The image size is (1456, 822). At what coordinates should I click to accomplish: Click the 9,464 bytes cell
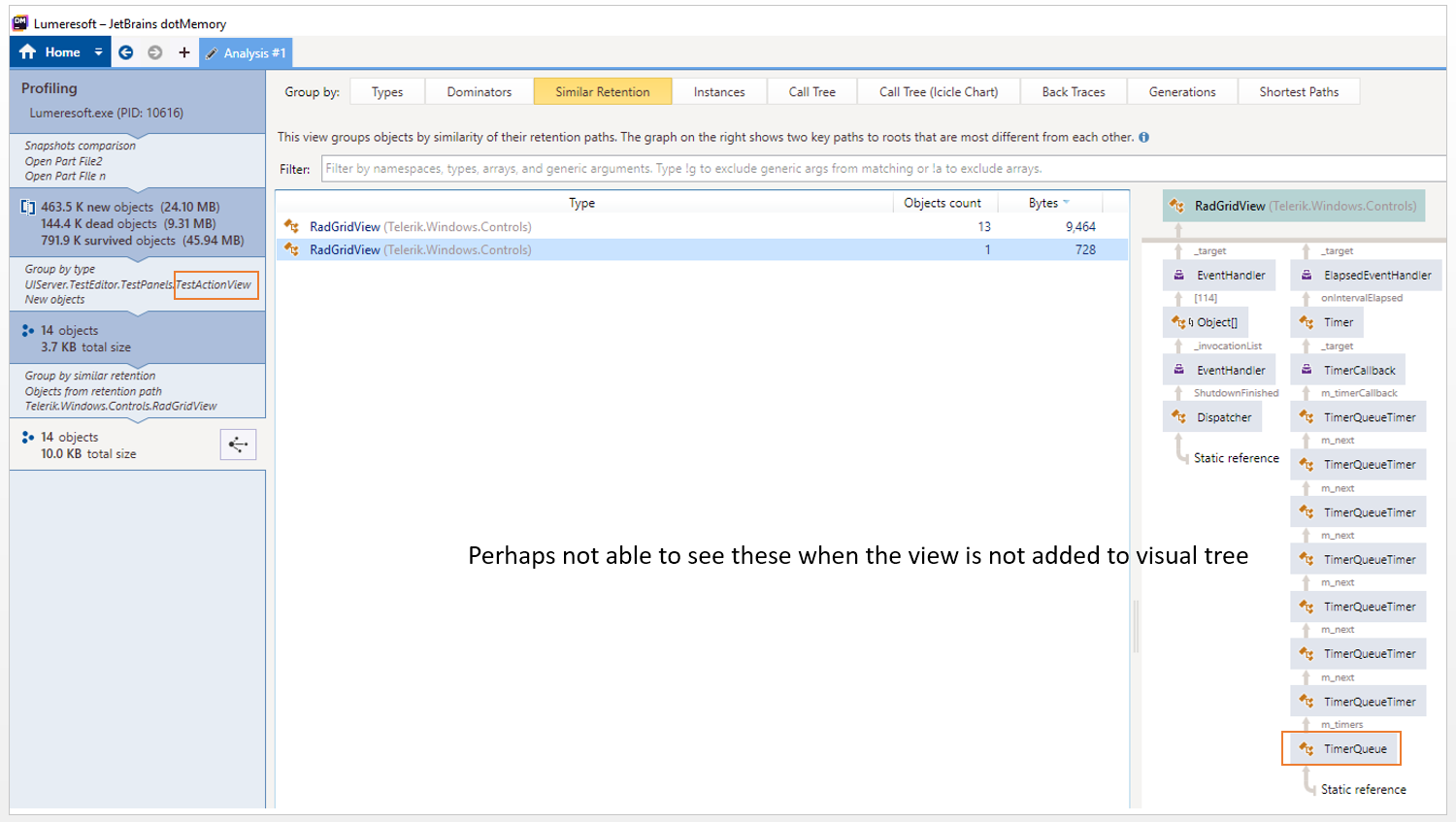[x=1080, y=226]
